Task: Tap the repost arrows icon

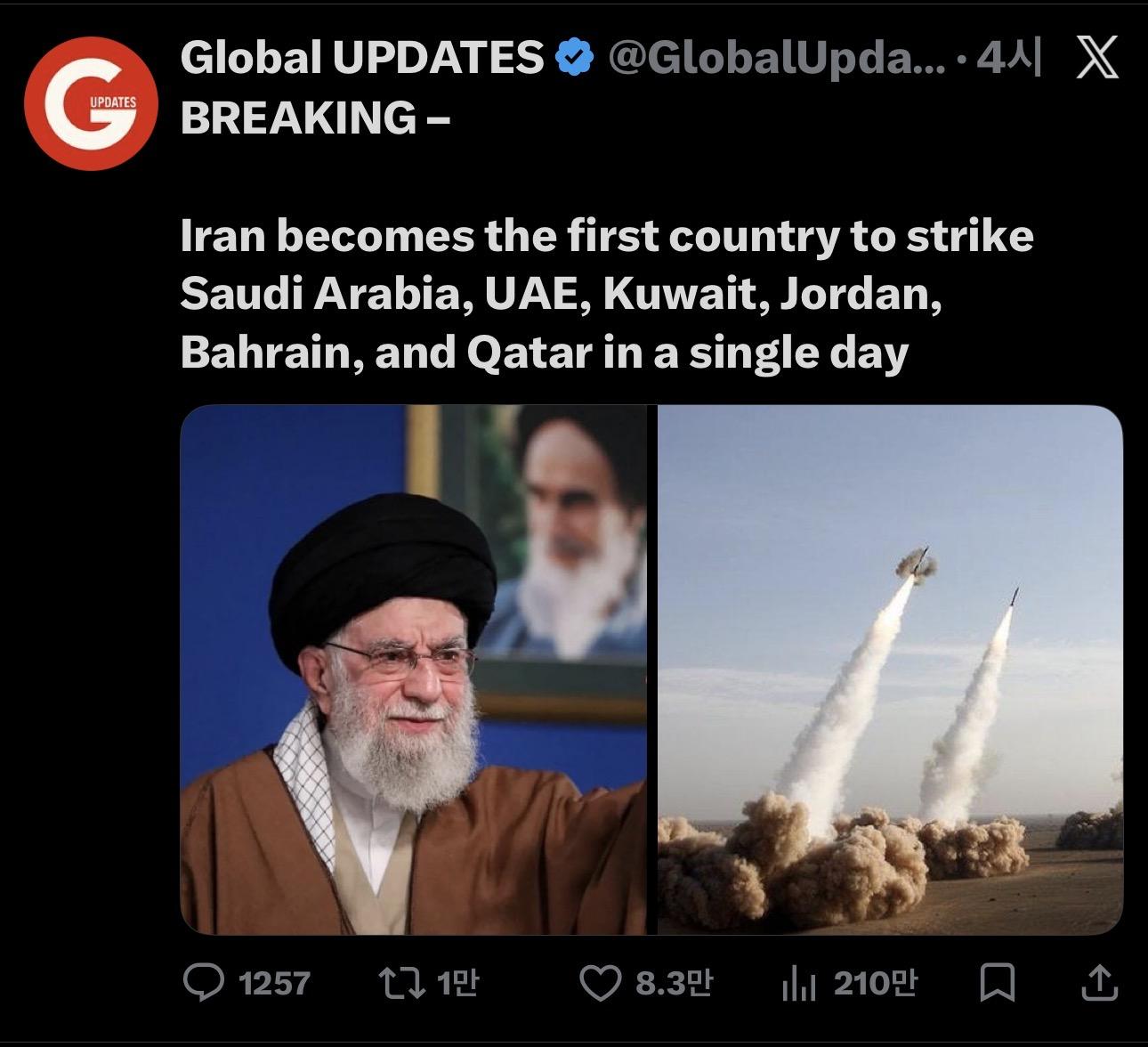Action: point(401,983)
